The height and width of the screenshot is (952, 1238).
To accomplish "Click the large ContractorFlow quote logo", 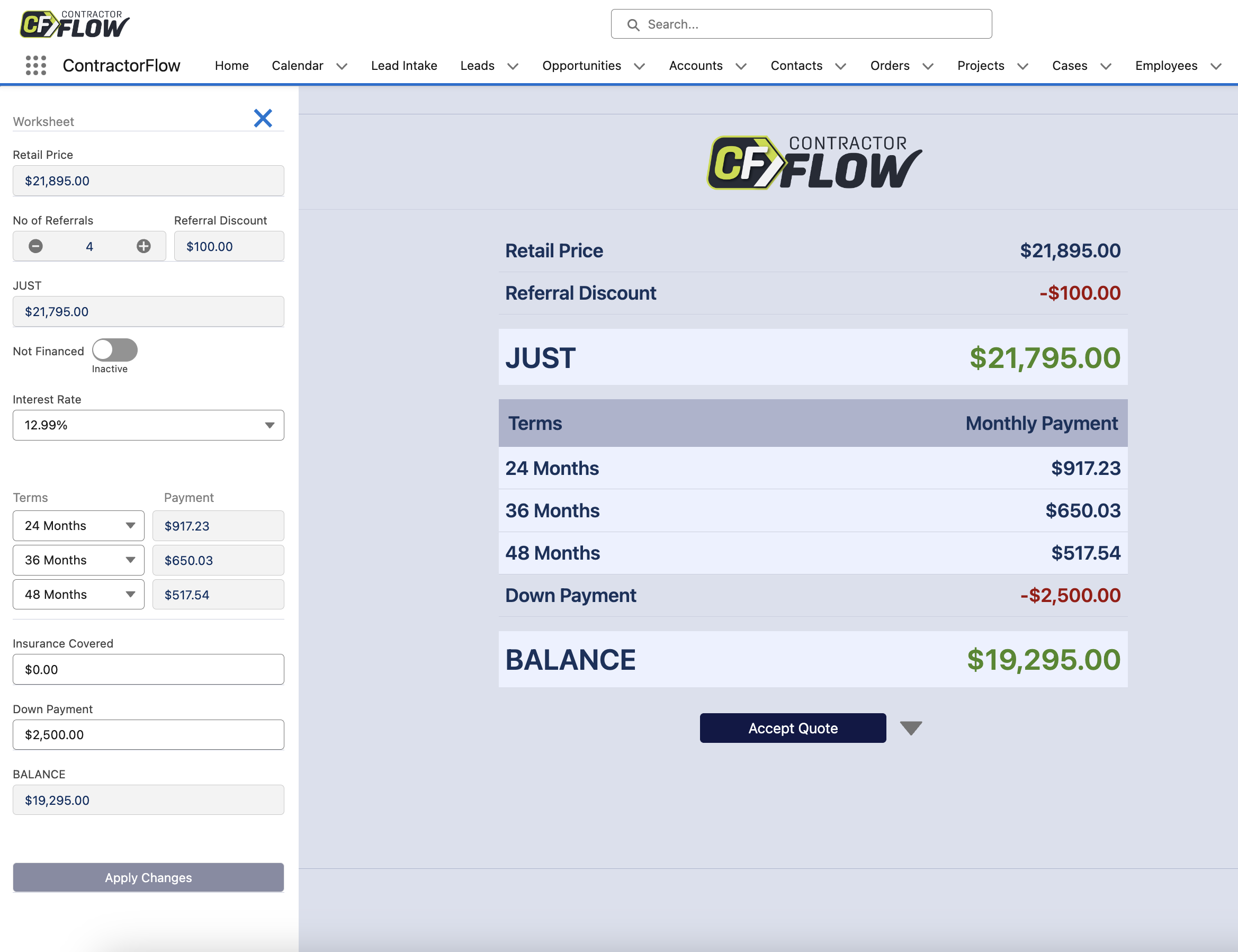I will pyautogui.click(x=814, y=163).
